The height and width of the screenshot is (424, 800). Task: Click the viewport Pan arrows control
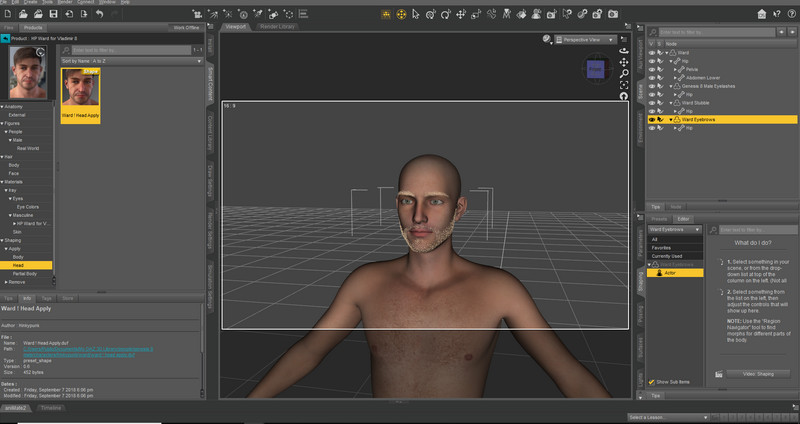point(624,62)
